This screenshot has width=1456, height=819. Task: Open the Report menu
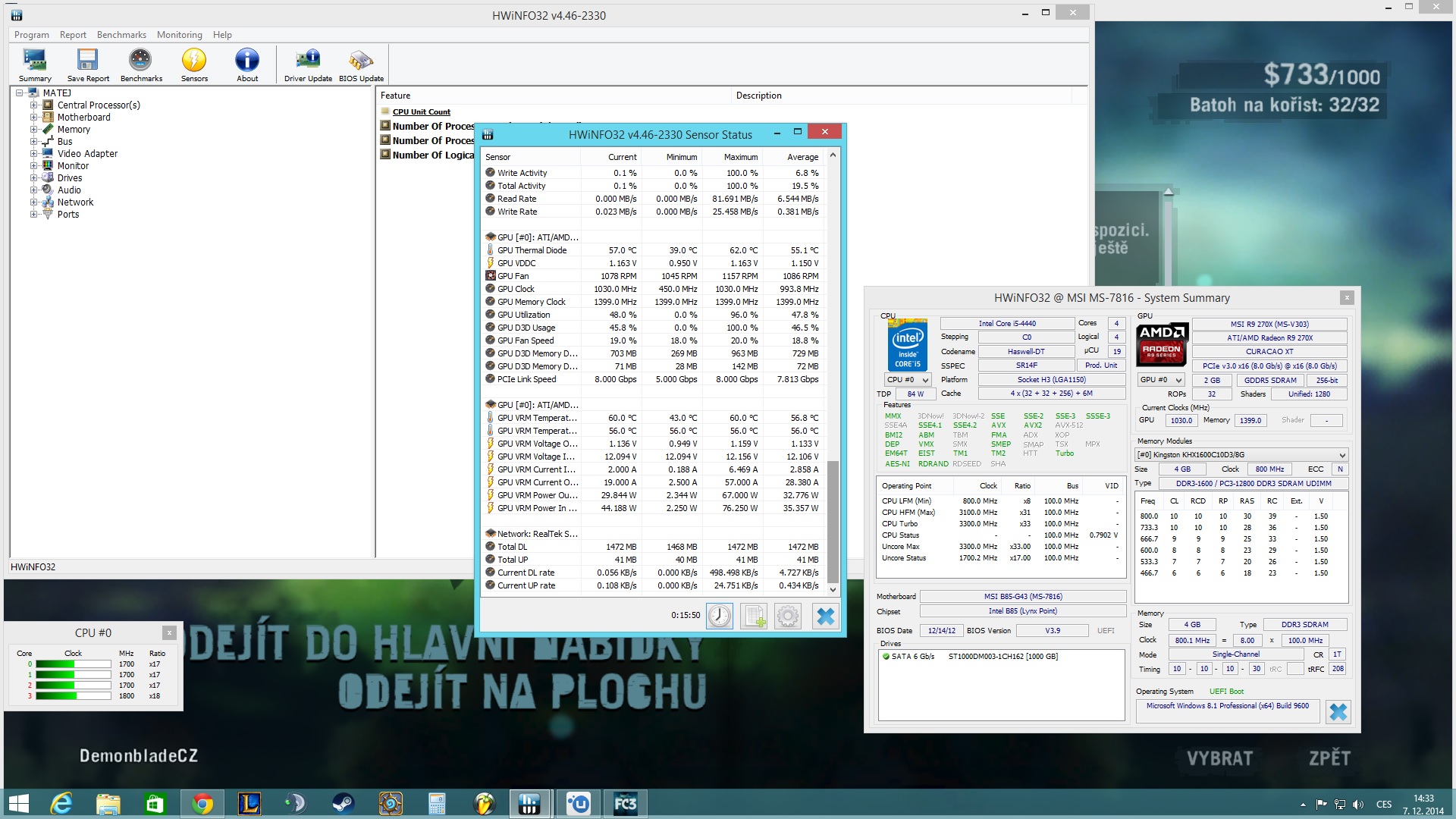(73, 35)
